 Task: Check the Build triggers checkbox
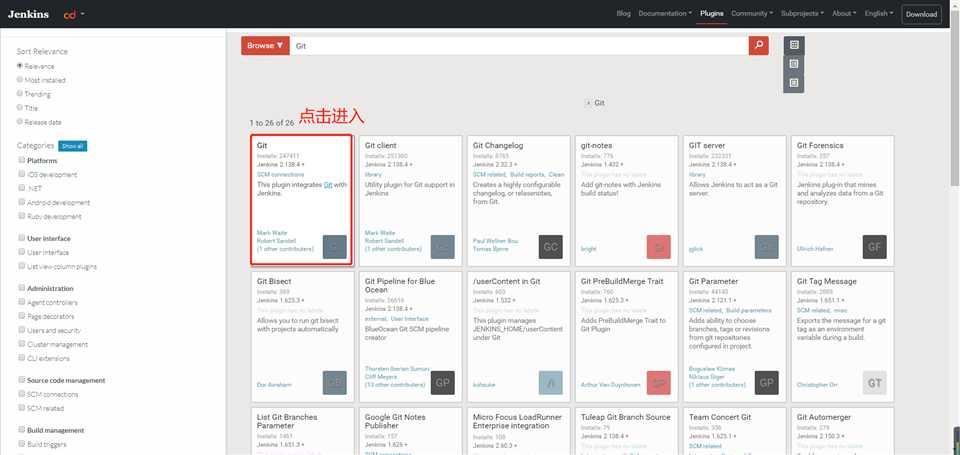pyautogui.click(x=22, y=444)
